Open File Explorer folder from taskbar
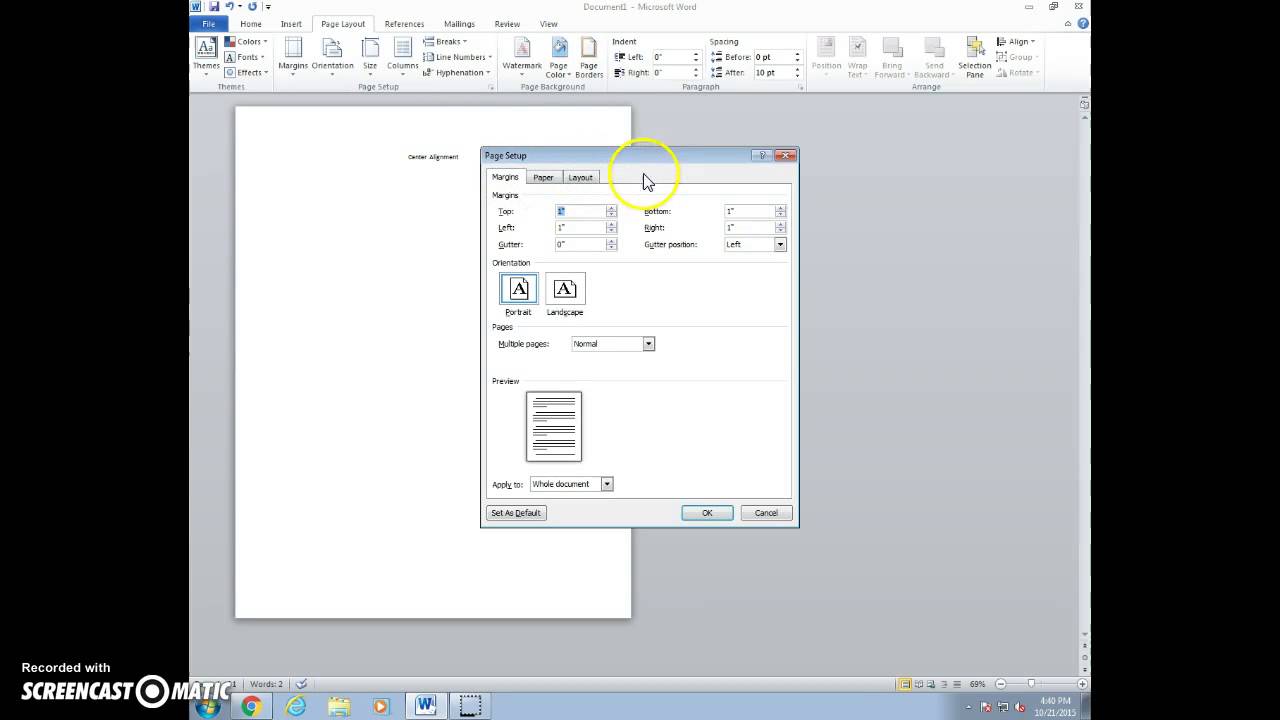The image size is (1280, 720). (x=339, y=706)
